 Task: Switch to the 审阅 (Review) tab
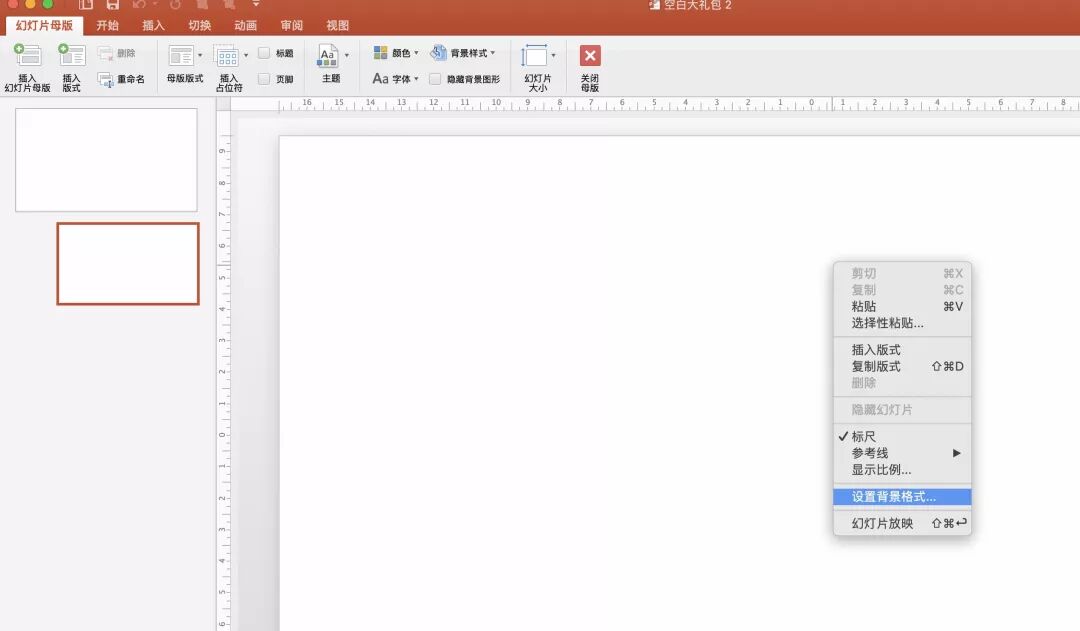(x=292, y=25)
